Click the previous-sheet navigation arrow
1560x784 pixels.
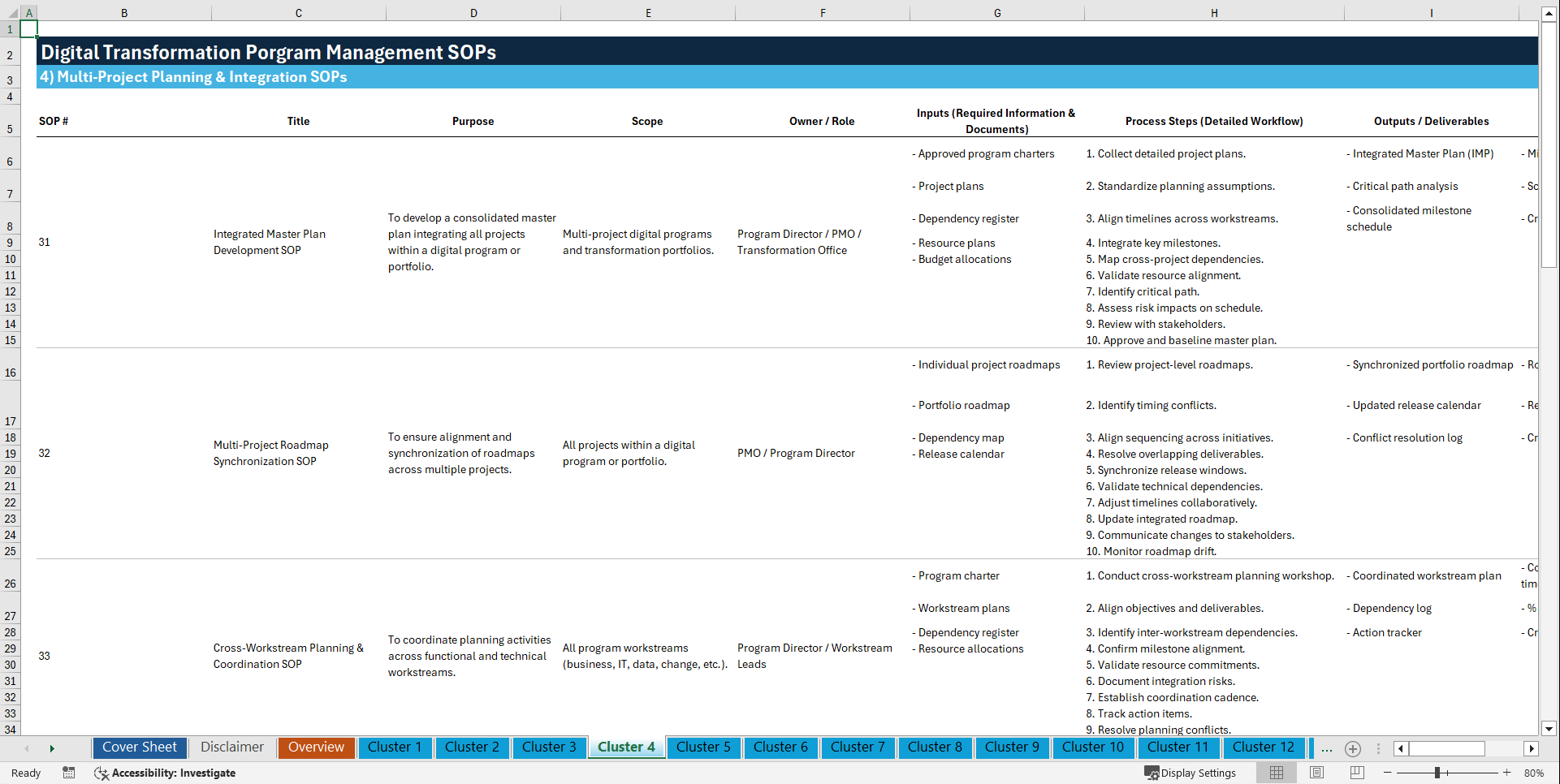(27, 748)
